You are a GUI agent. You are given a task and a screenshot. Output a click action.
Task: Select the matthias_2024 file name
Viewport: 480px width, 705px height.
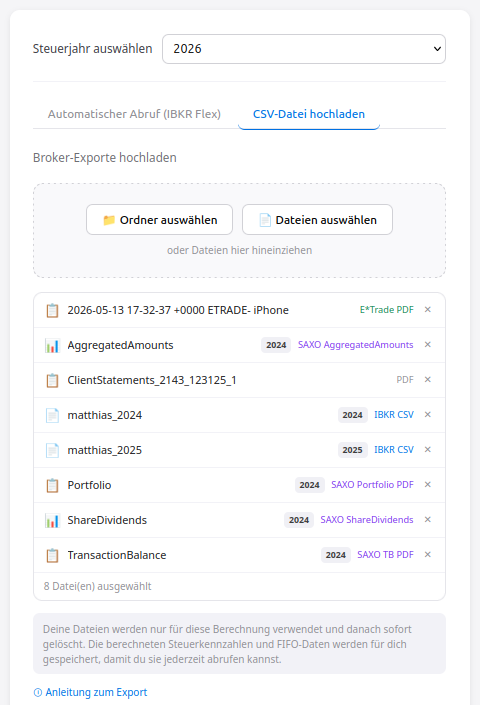[105, 415]
